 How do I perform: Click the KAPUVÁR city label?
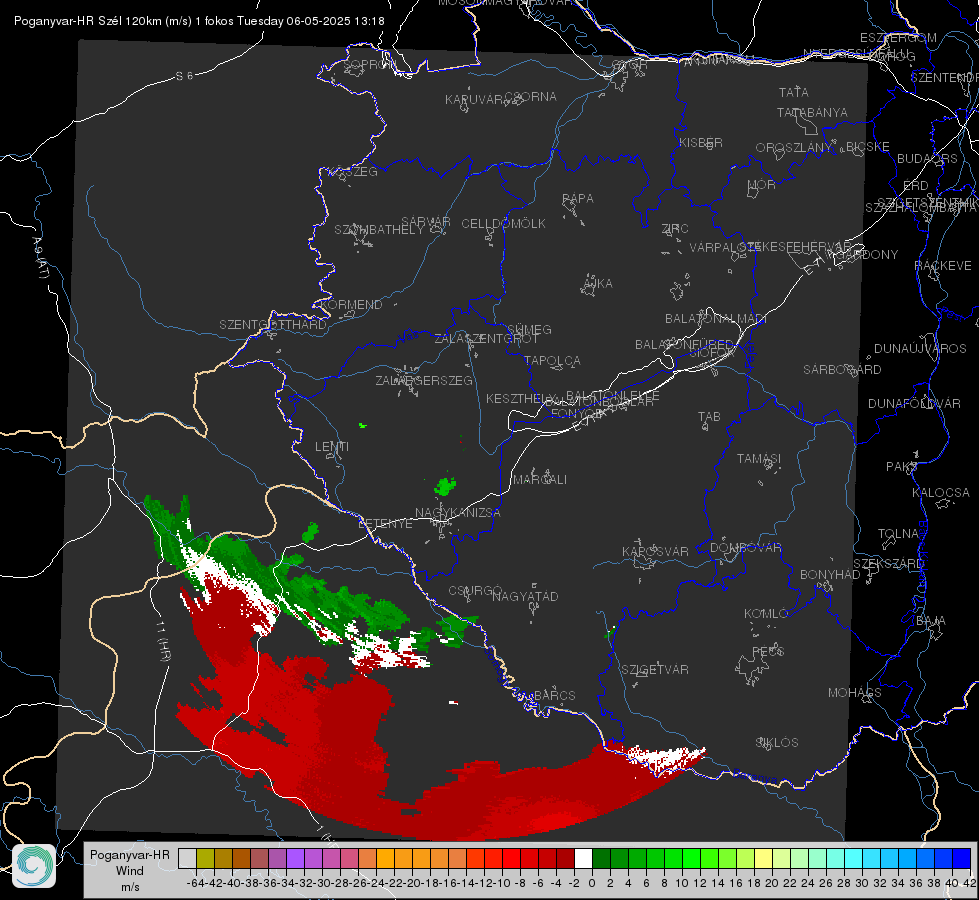474,100
